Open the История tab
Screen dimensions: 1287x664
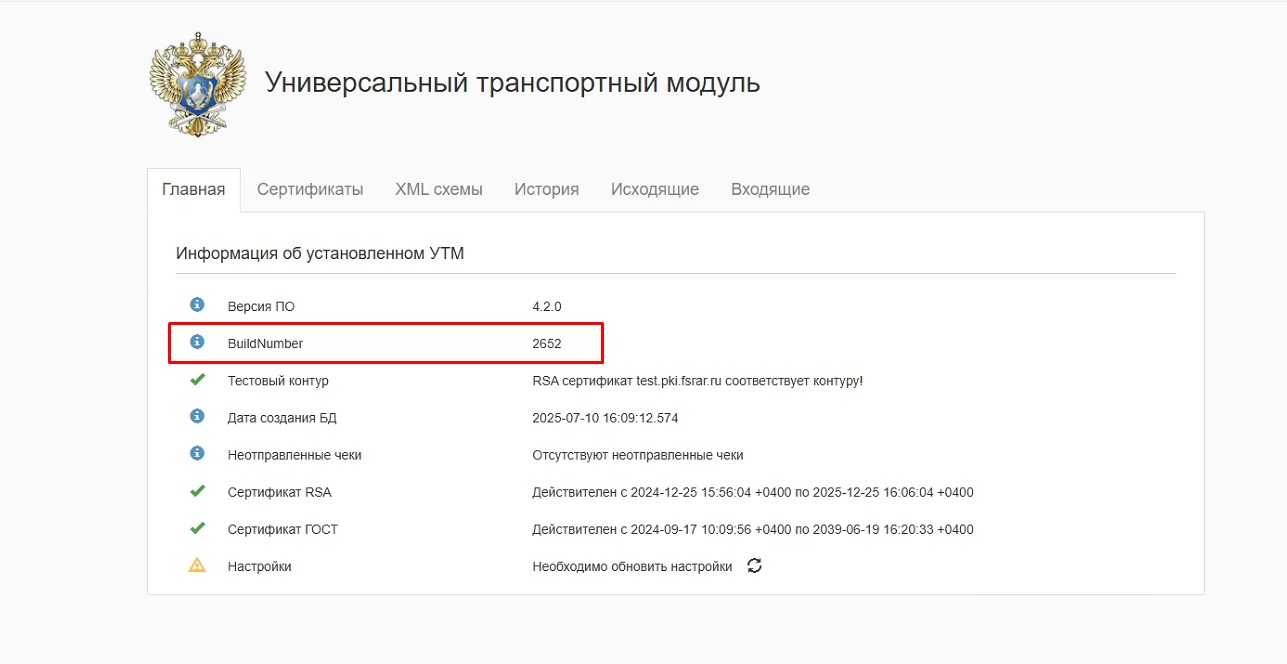point(547,189)
